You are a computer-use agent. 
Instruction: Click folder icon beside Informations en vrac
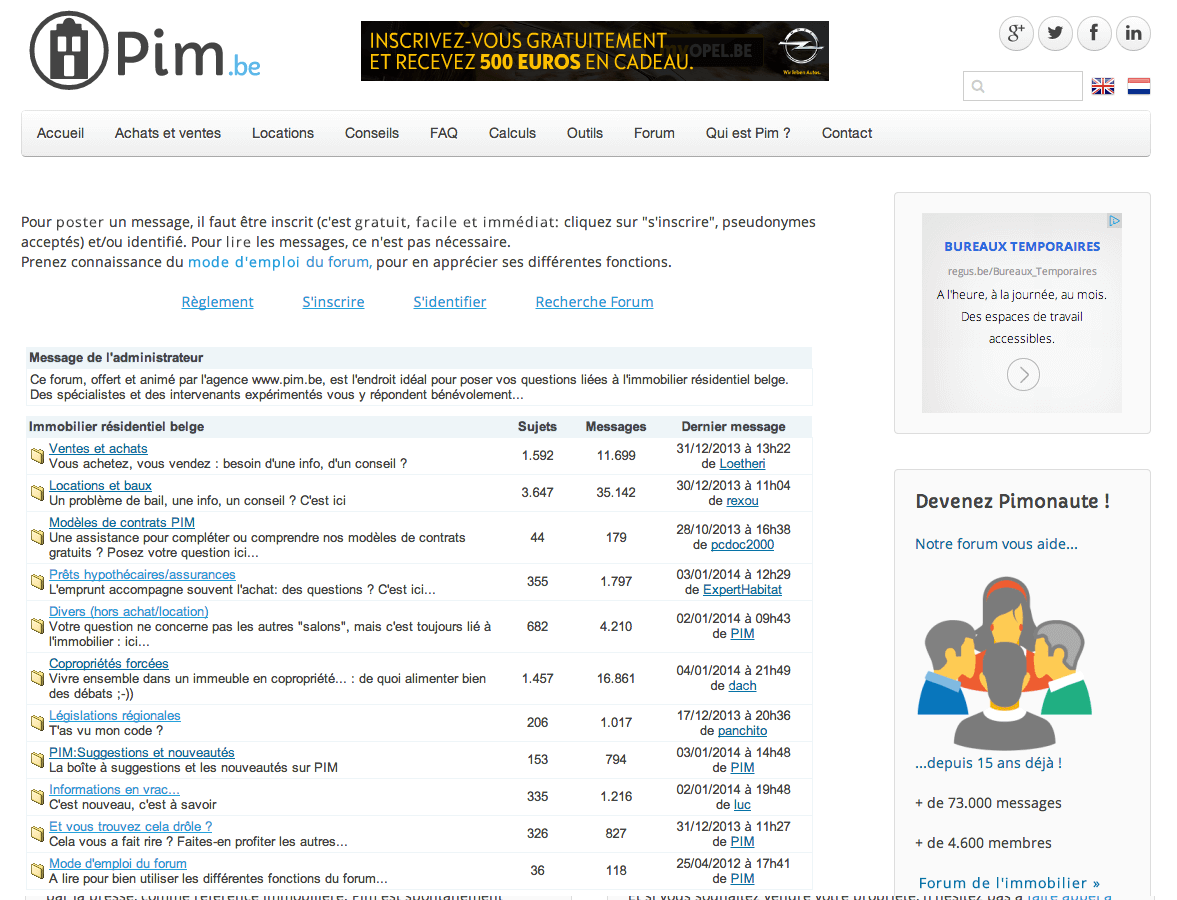(x=38, y=796)
